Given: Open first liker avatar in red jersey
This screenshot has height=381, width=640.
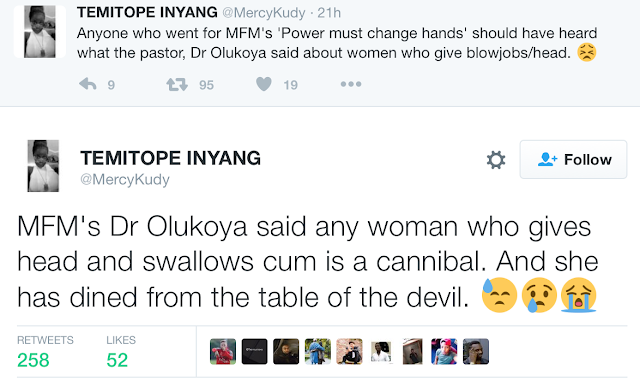Looking at the screenshot, I should tap(223, 351).
